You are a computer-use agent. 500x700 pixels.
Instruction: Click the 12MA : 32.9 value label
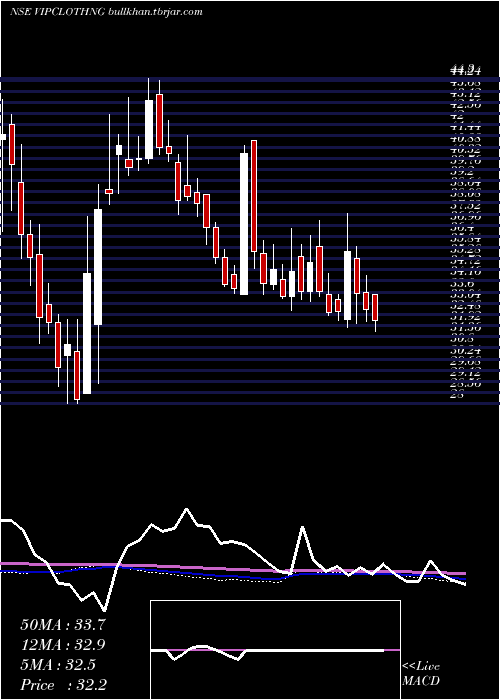click(63, 644)
